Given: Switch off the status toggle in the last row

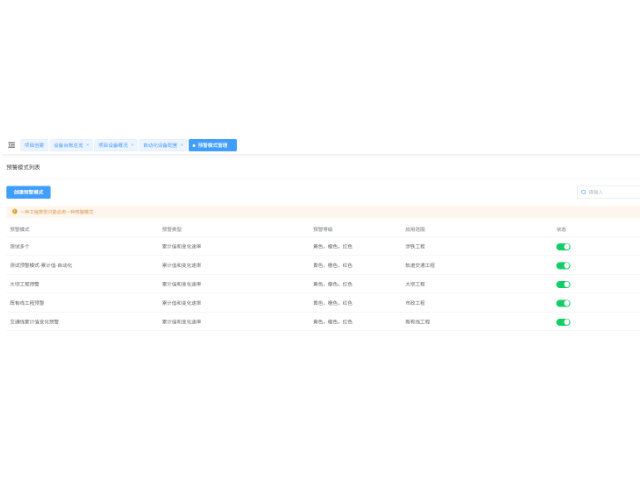Looking at the screenshot, I should click(x=563, y=322).
